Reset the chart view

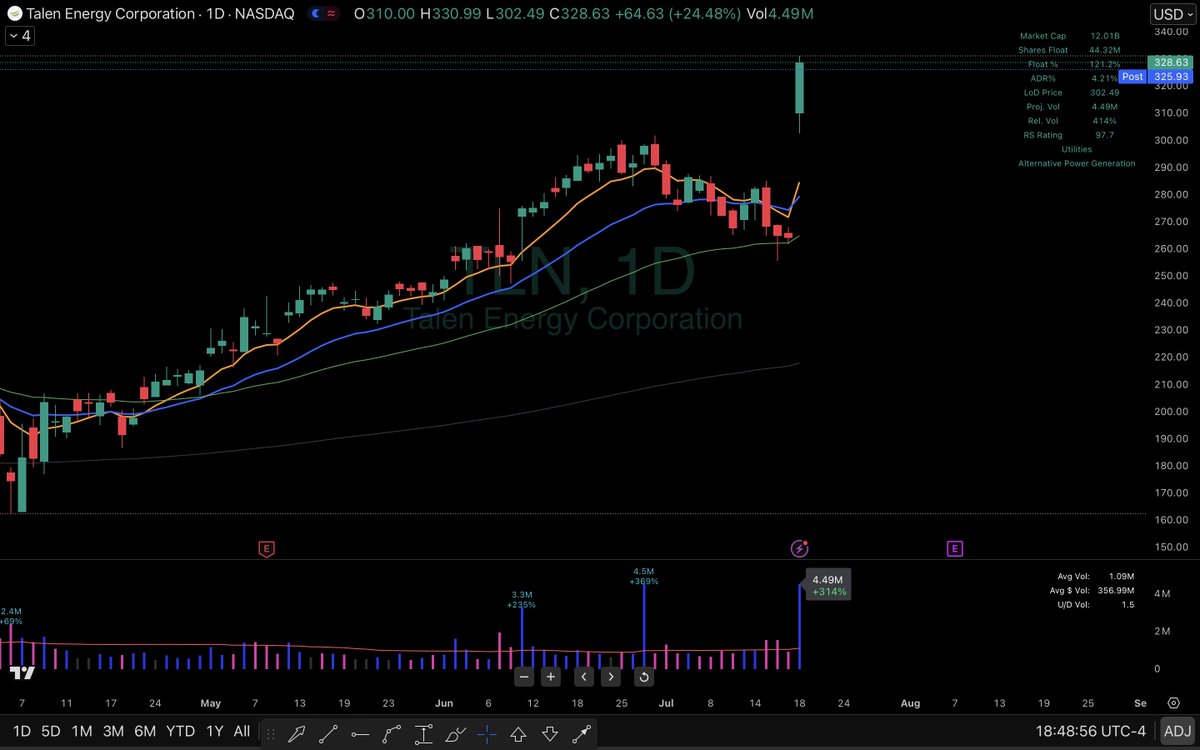pos(644,676)
